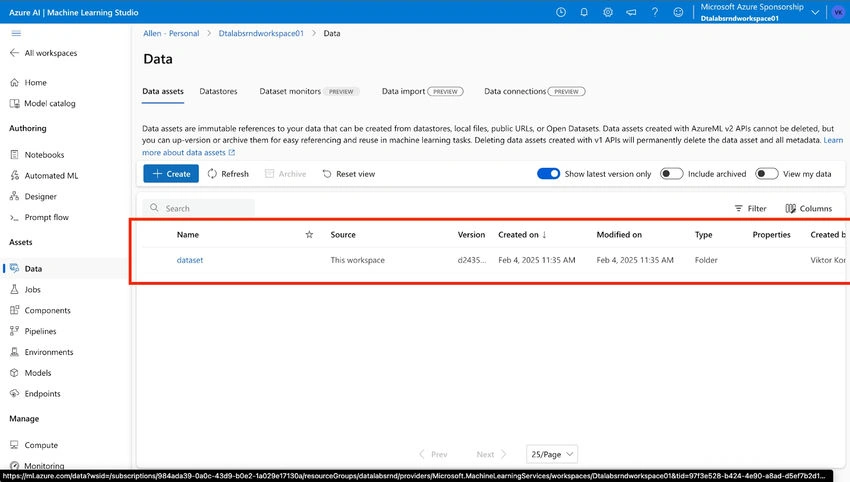Click the Create button
850x482 pixels.
[171, 173]
